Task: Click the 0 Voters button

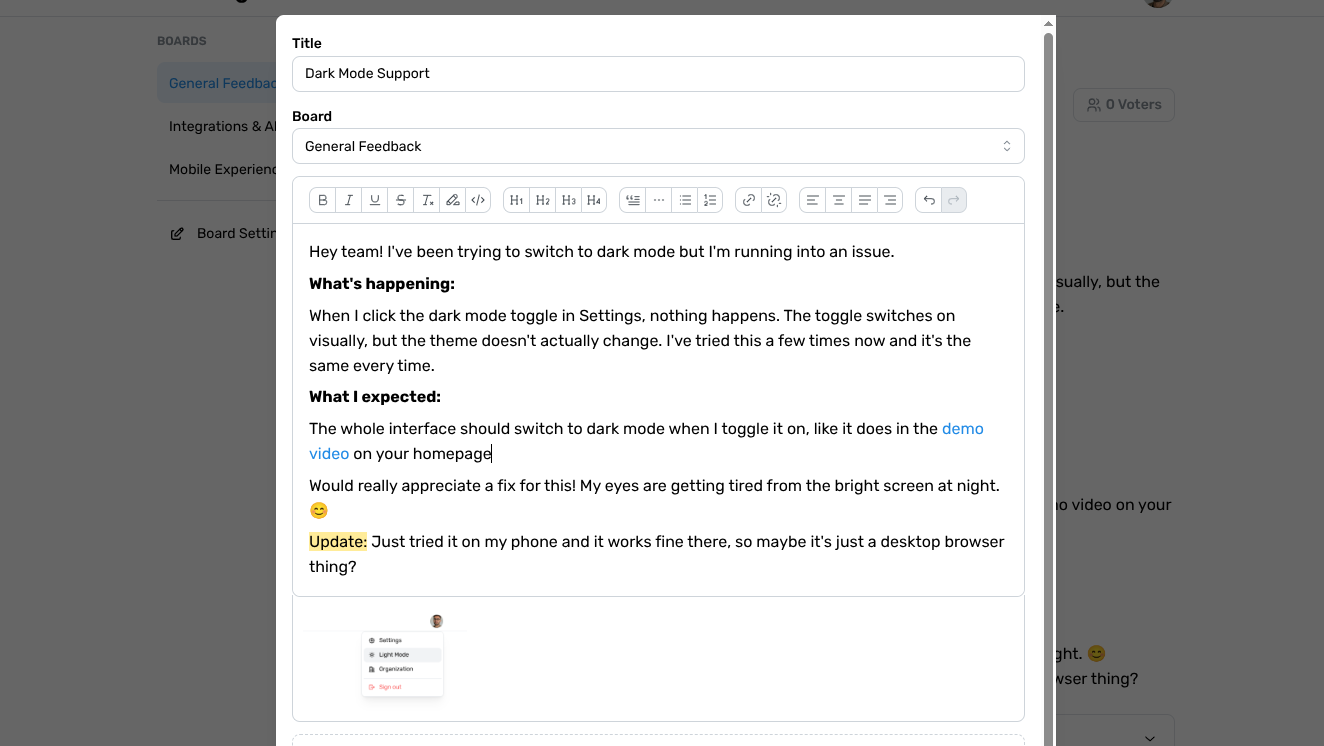Action: pyautogui.click(x=1124, y=105)
